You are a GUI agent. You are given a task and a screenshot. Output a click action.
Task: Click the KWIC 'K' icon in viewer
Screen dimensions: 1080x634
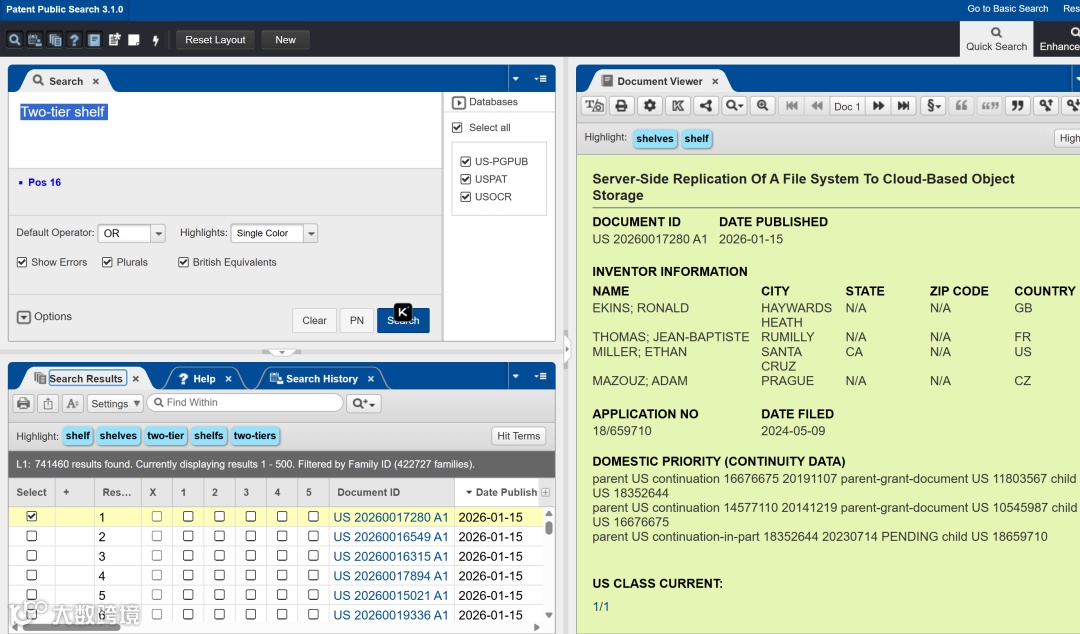tap(678, 105)
